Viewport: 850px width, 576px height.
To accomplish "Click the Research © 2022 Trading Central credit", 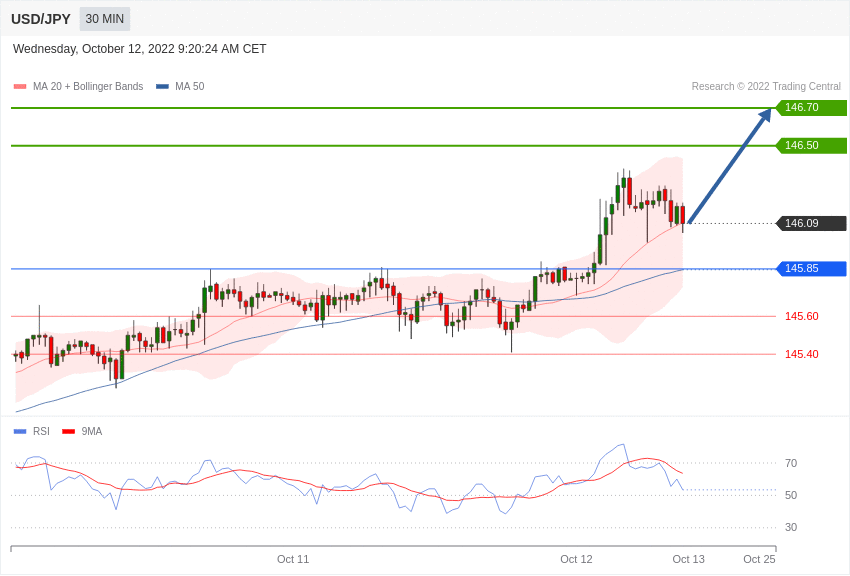I will pos(766,86).
